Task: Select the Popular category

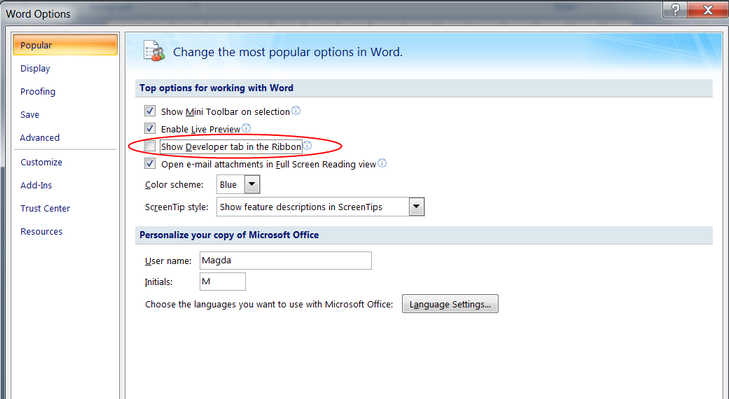Action: tap(65, 45)
